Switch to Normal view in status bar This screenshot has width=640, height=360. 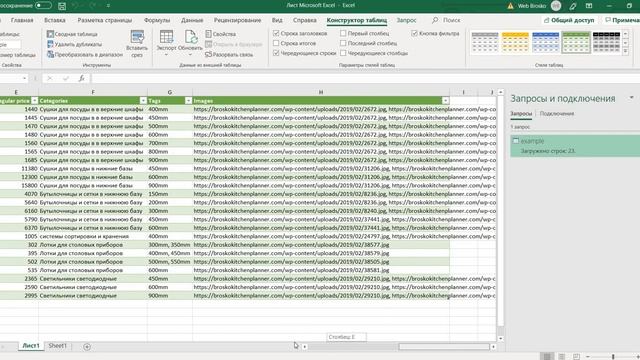(547, 356)
